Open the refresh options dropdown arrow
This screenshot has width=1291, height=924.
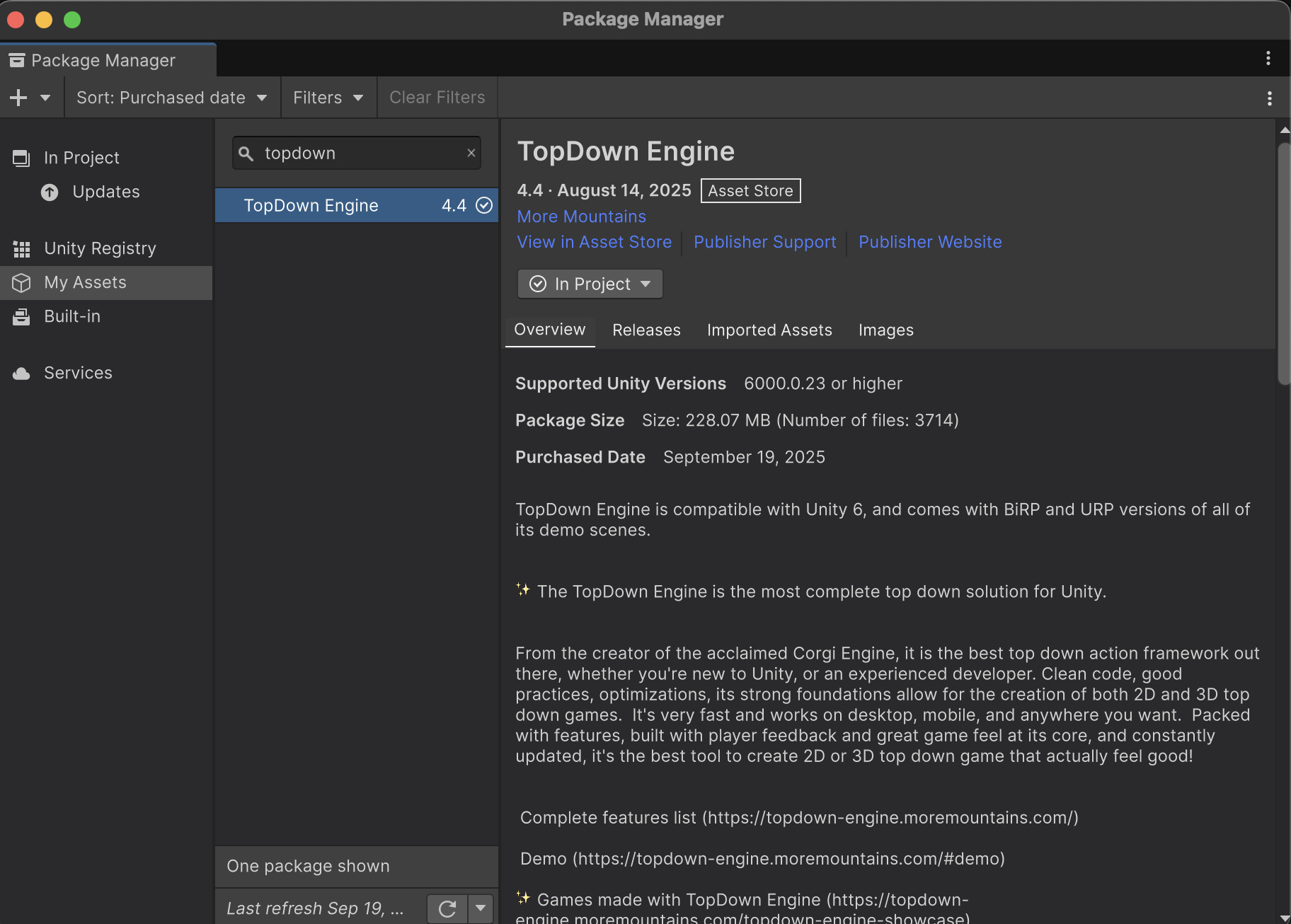[x=481, y=908]
